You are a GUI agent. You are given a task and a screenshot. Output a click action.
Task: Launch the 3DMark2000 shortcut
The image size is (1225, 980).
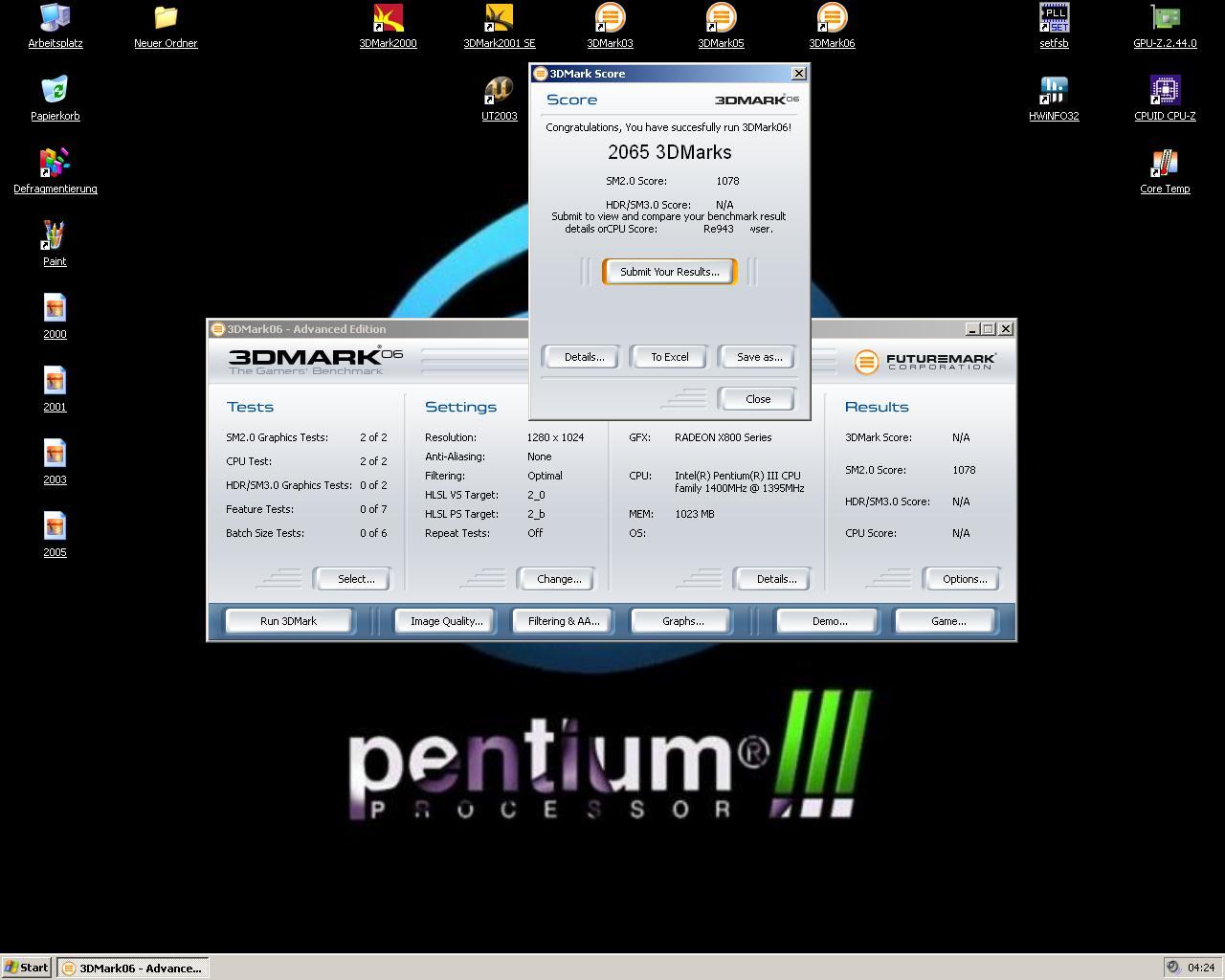pos(388,26)
